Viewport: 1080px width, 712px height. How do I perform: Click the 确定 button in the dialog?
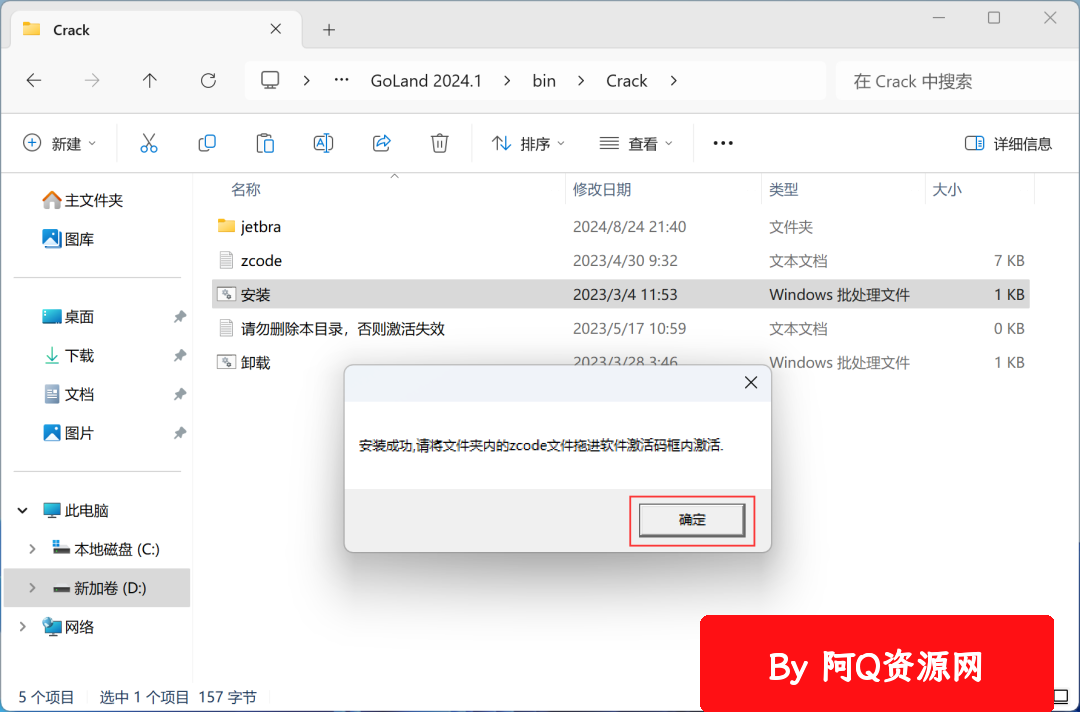(692, 520)
